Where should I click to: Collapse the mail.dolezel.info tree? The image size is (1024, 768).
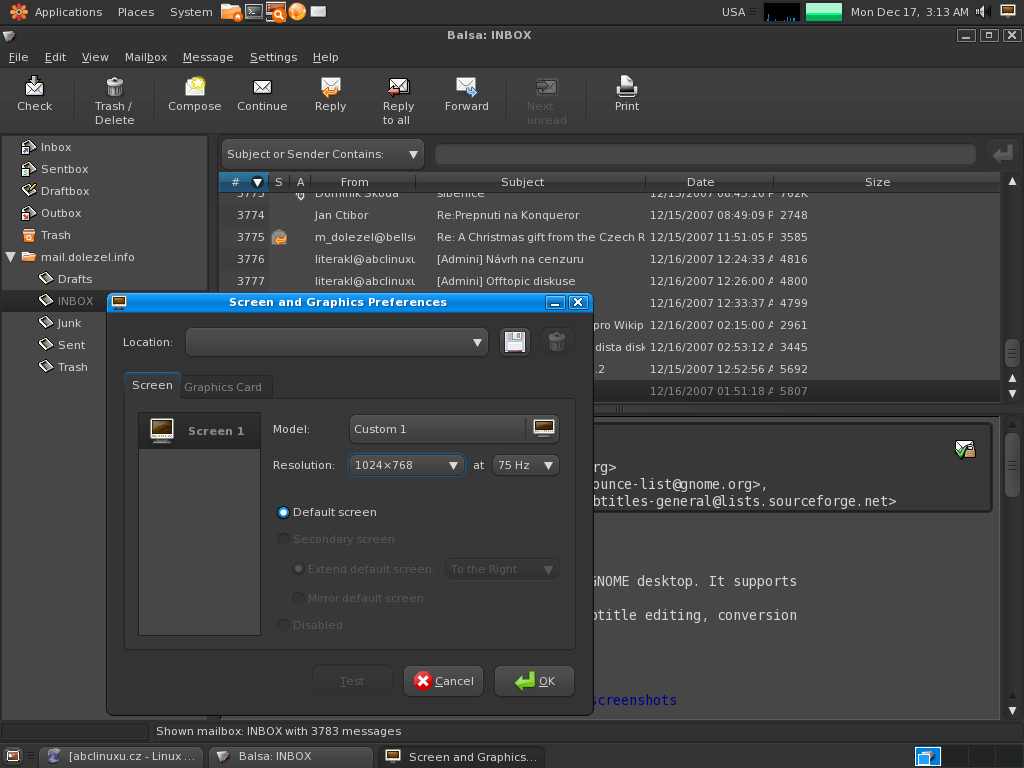coord(10,257)
